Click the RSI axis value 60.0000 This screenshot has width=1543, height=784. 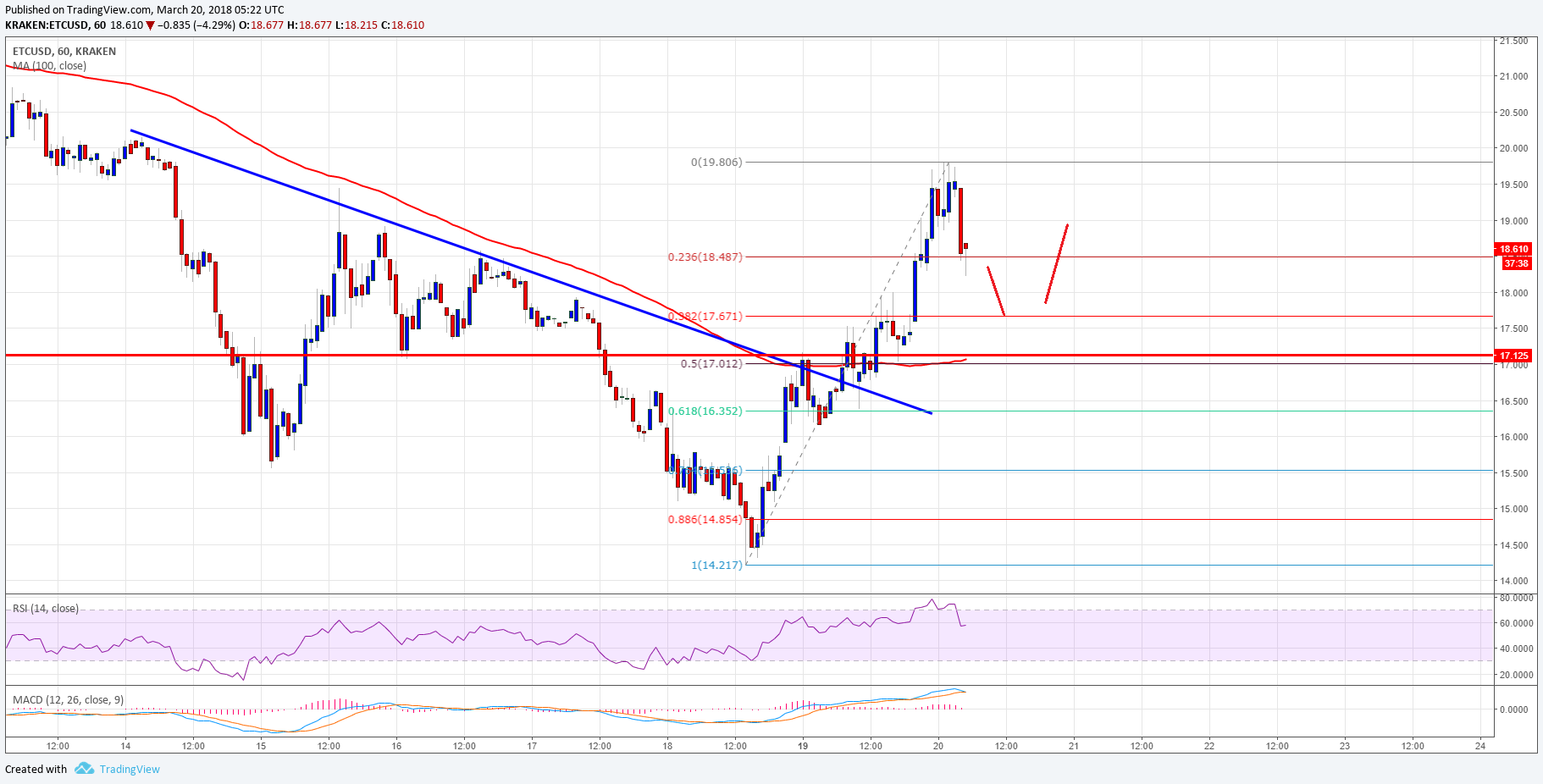tap(1516, 623)
